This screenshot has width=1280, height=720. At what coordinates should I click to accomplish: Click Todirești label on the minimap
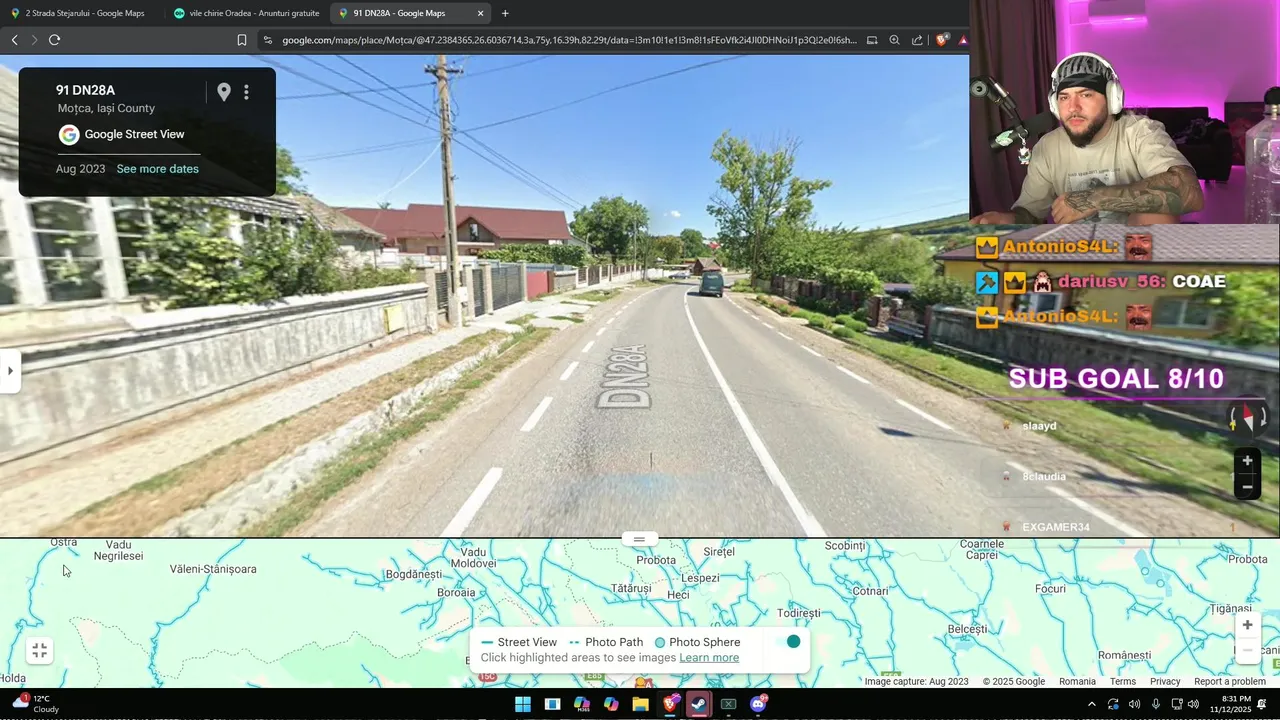coord(798,613)
